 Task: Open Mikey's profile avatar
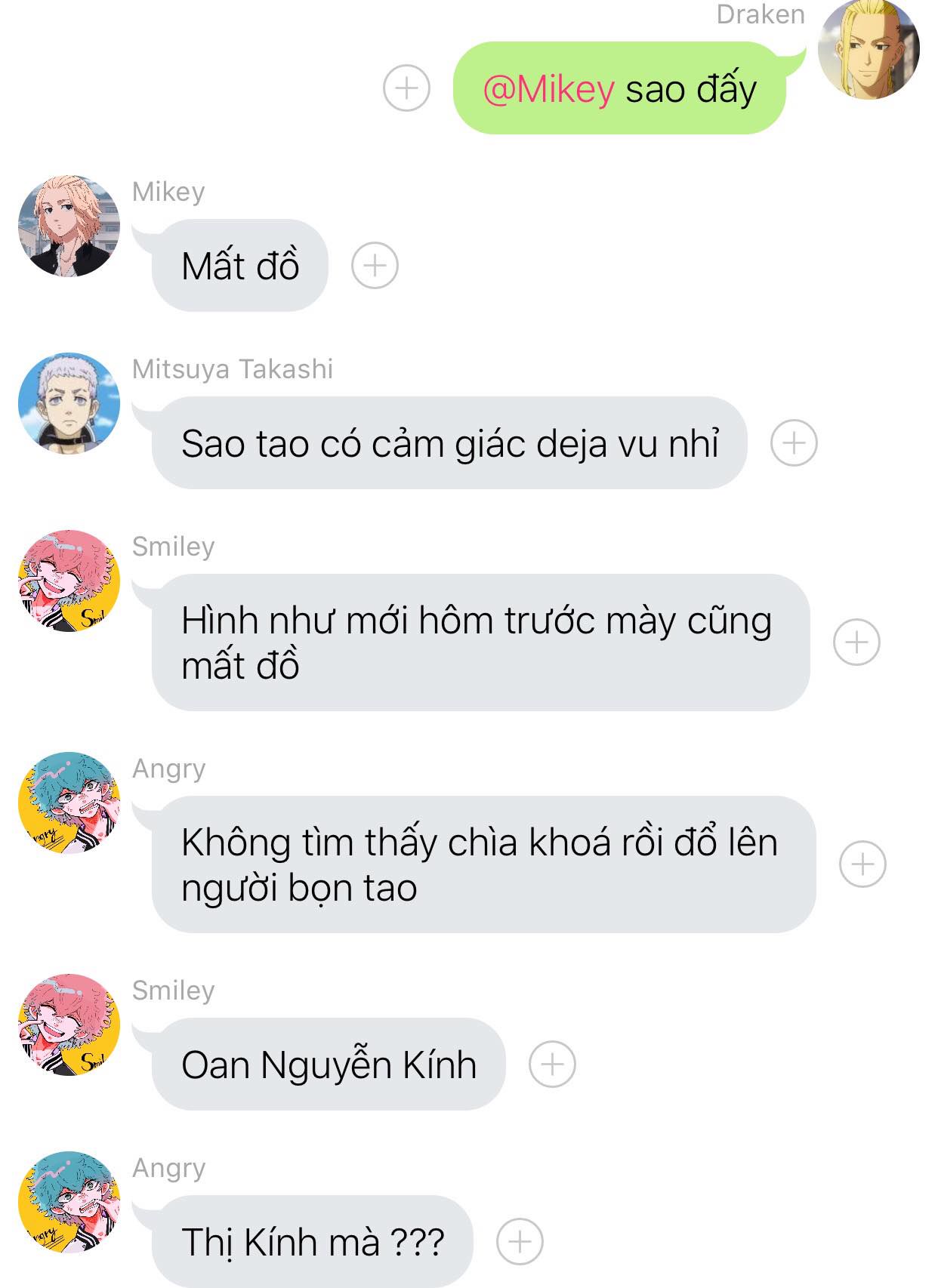point(69,226)
